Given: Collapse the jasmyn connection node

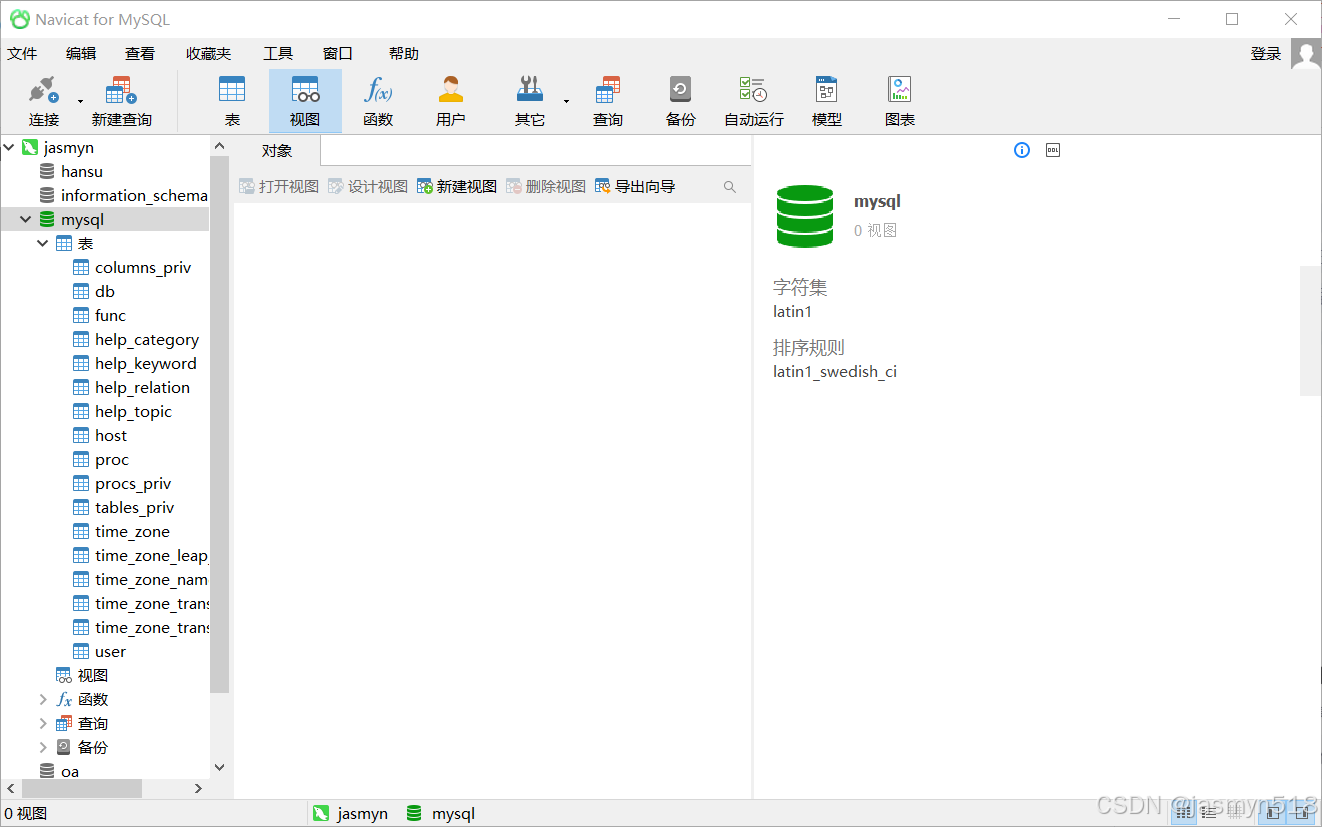Looking at the screenshot, I should 9,148.
